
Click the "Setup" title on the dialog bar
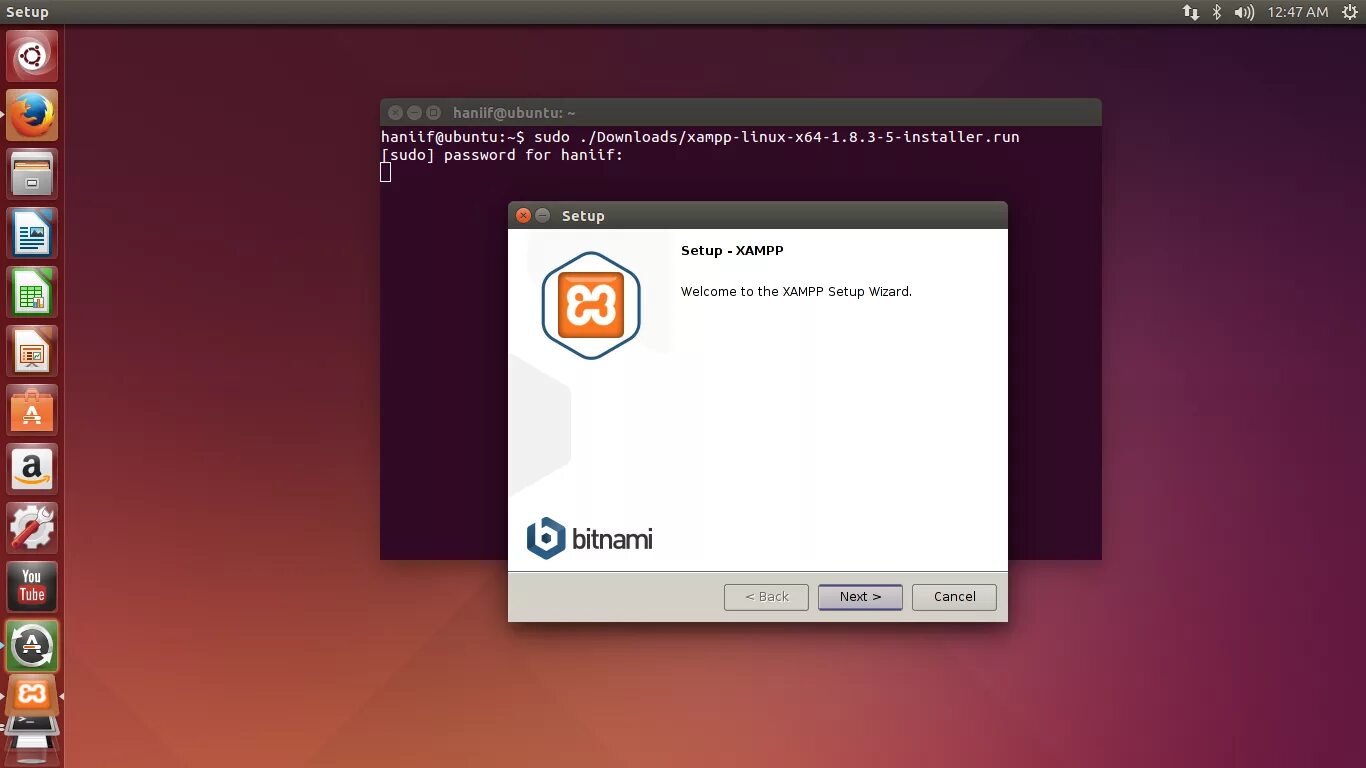583,216
